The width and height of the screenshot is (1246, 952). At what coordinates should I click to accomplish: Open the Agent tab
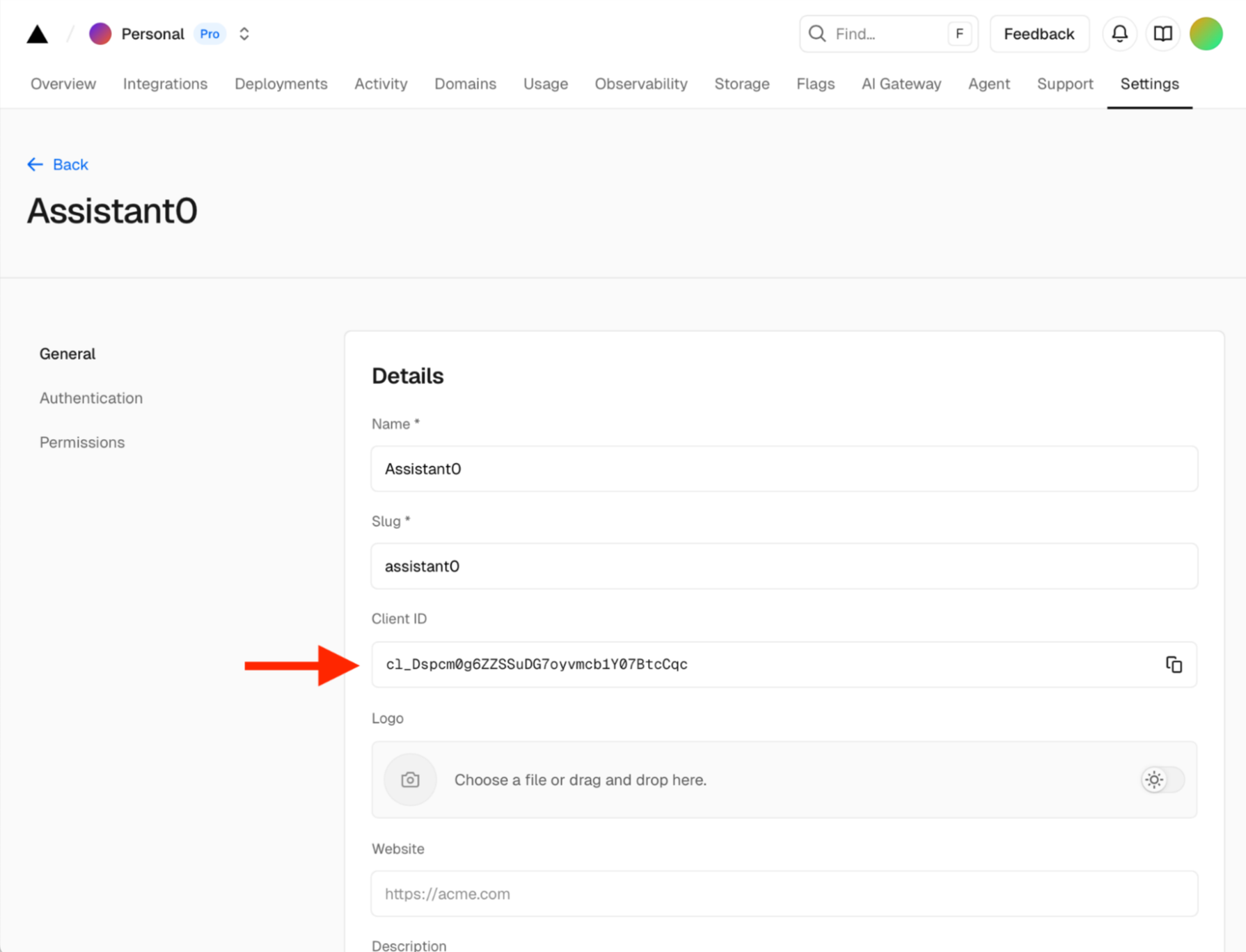989,84
